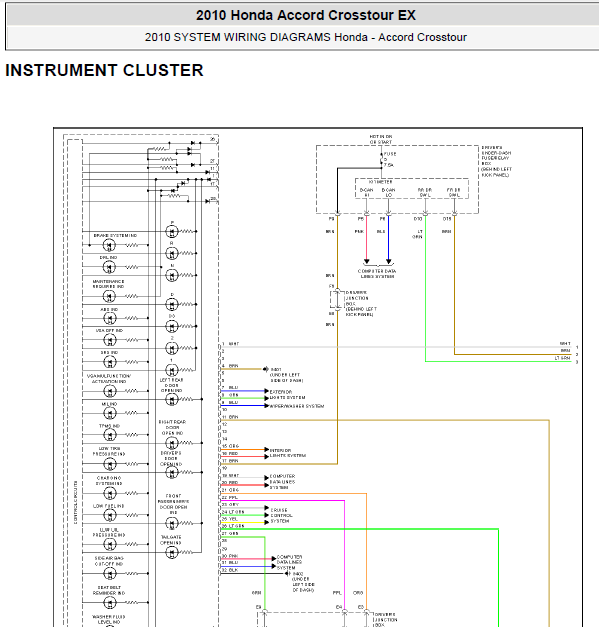Click the Right Rear Door Open lamp symbol
This screenshot has width=599, height=627.
(172, 443)
